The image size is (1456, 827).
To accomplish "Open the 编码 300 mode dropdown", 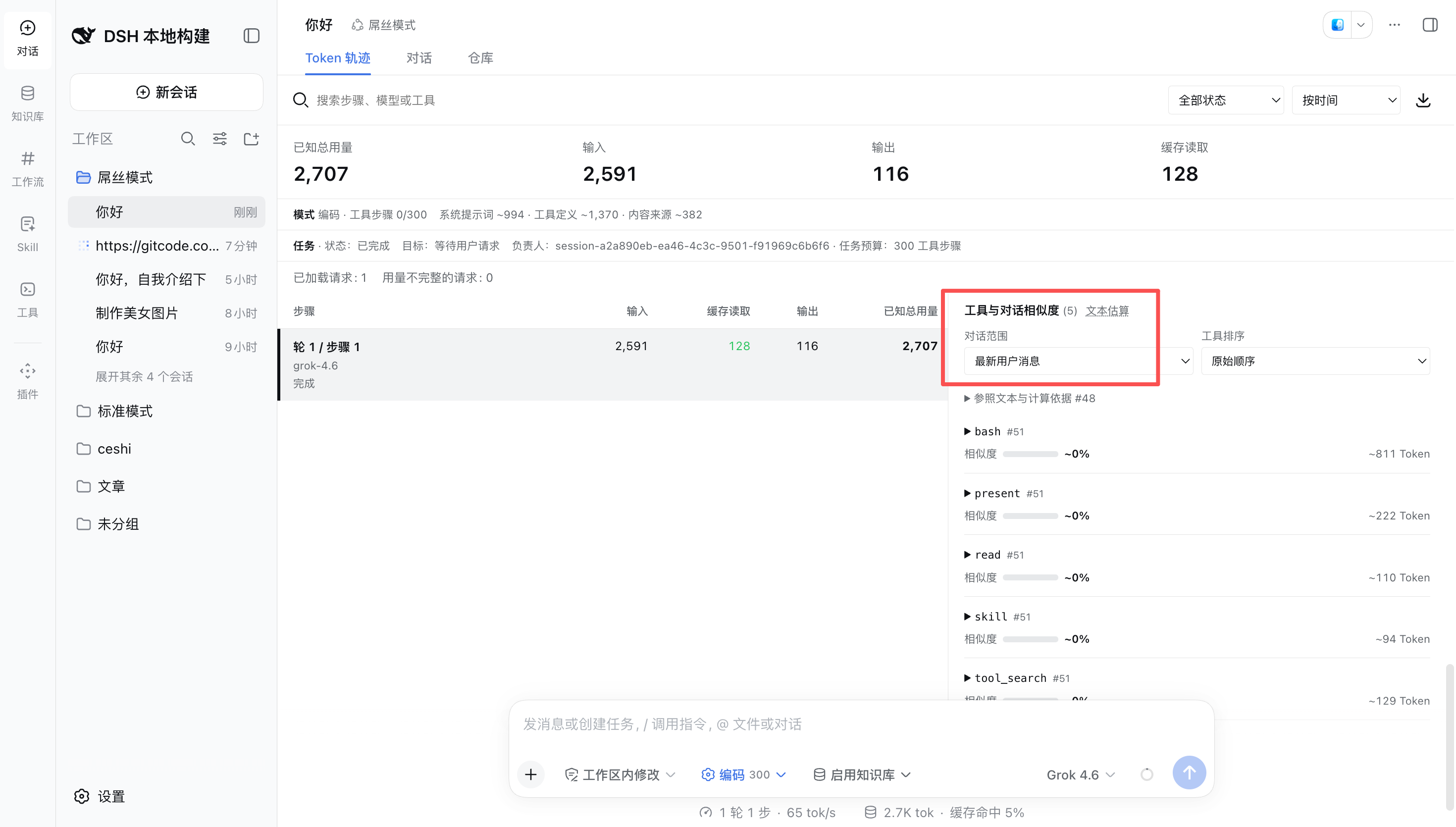I will 744,775.
